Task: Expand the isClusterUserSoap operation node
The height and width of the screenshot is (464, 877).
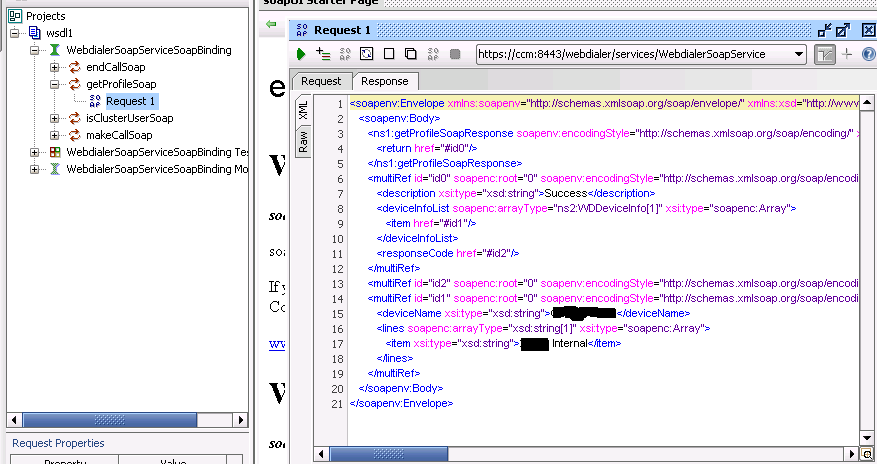Action: pyautogui.click(x=54, y=118)
